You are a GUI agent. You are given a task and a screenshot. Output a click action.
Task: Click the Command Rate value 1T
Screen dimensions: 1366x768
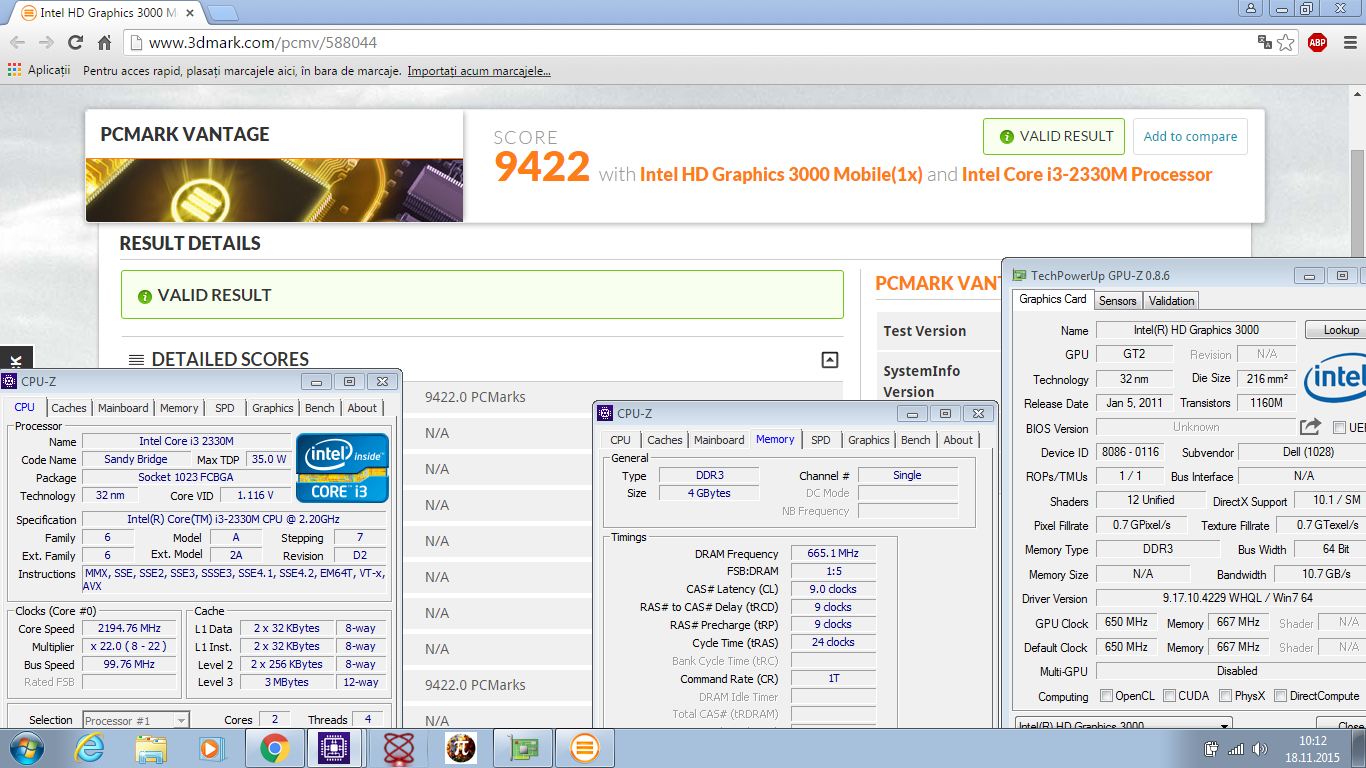pyautogui.click(x=833, y=679)
